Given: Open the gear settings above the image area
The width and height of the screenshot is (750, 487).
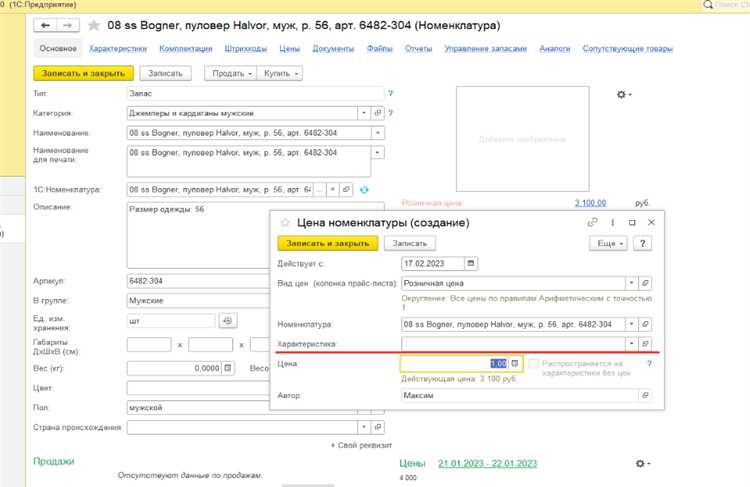Looking at the screenshot, I should (x=624, y=94).
